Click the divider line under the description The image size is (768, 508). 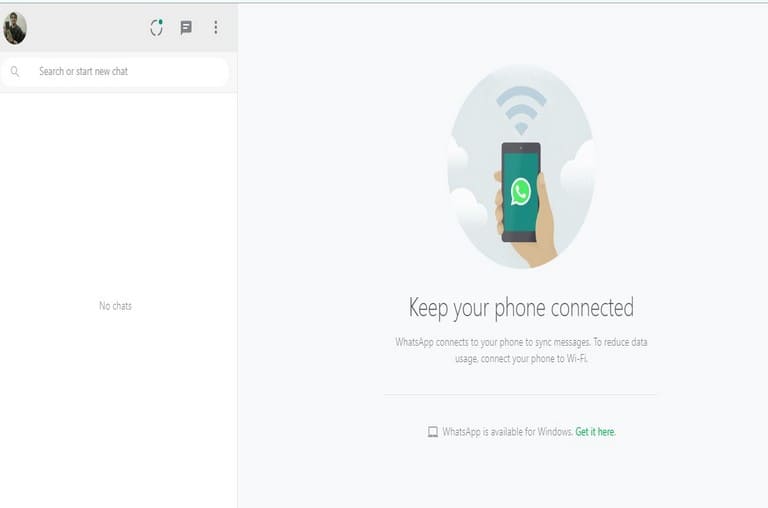point(520,394)
